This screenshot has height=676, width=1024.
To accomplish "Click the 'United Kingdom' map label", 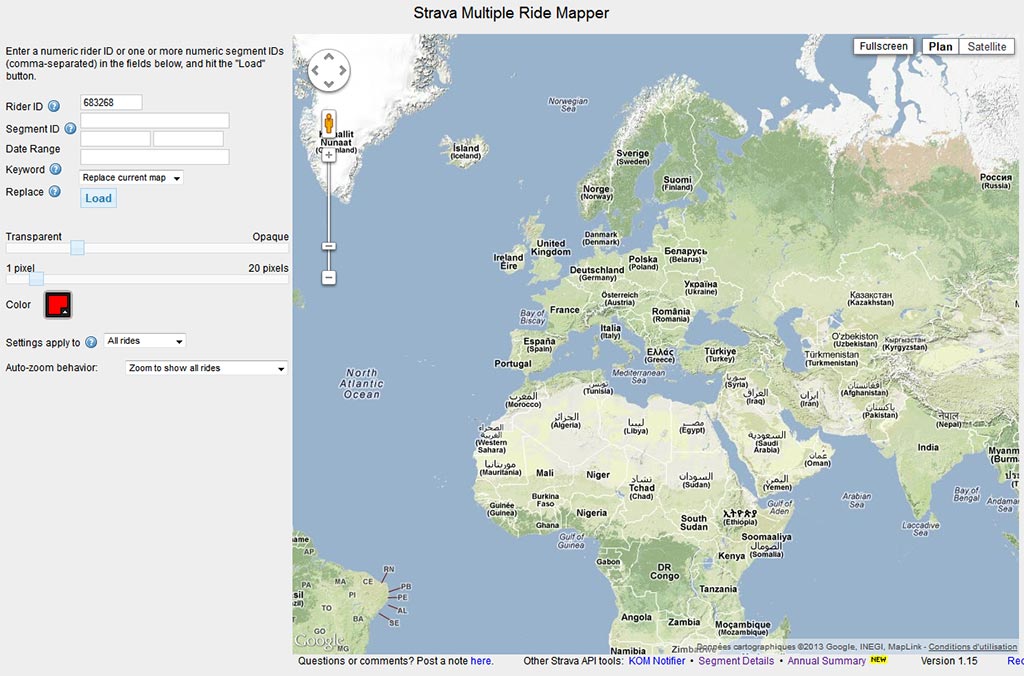I will click(x=551, y=248).
